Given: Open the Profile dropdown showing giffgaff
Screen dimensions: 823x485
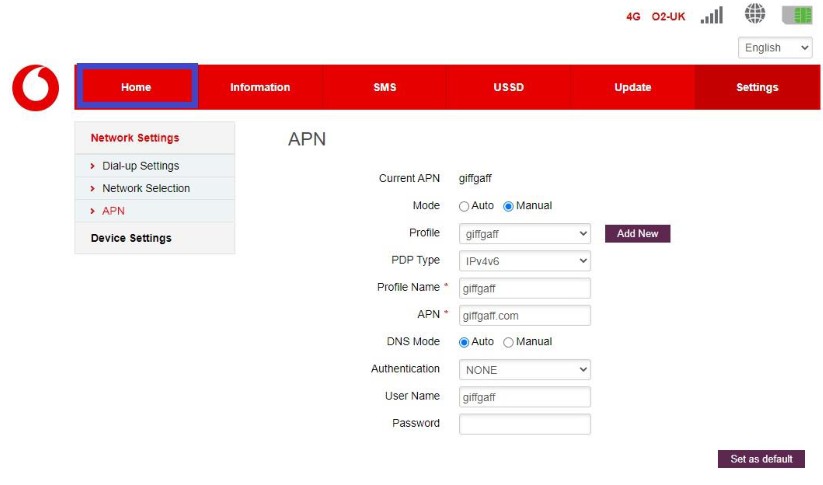Looking at the screenshot, I should (525, 234).
